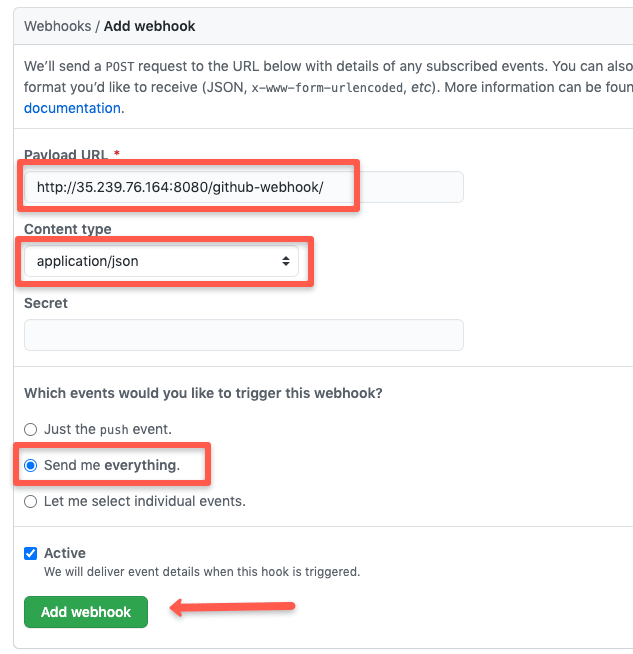Click the 'Which events would you like' heading
The image size is (633, 654).
[203, 393]
